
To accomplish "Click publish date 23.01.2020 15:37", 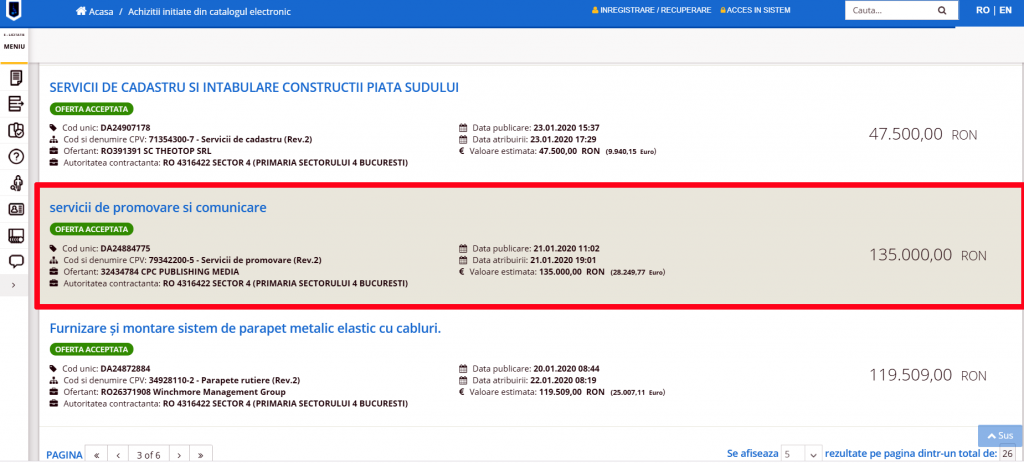I will 566,128.
